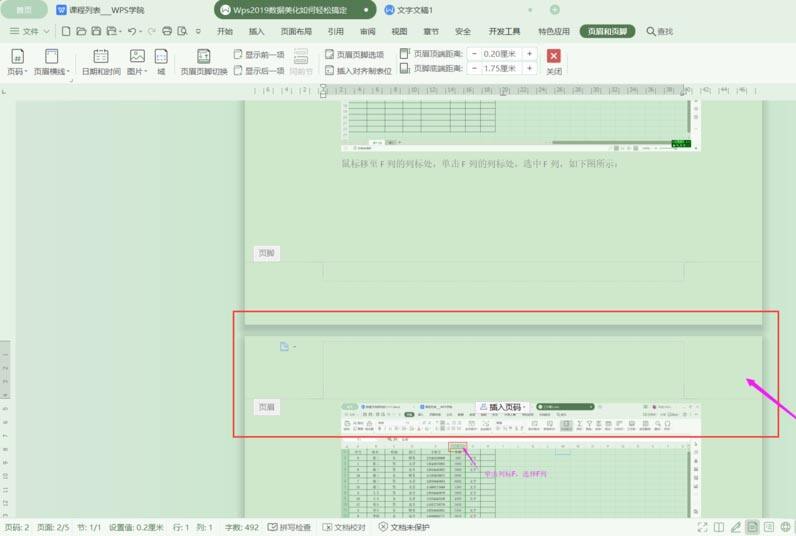Image resolution: width=796 pixels, height=536 pixels.
Task: Open the 页码 page number menu
Action: [x=17, y=62]
